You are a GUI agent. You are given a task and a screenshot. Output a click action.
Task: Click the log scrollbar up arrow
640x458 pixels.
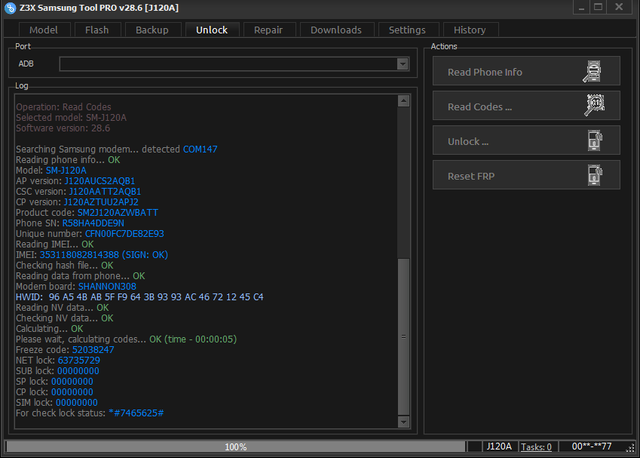point(404,101)
